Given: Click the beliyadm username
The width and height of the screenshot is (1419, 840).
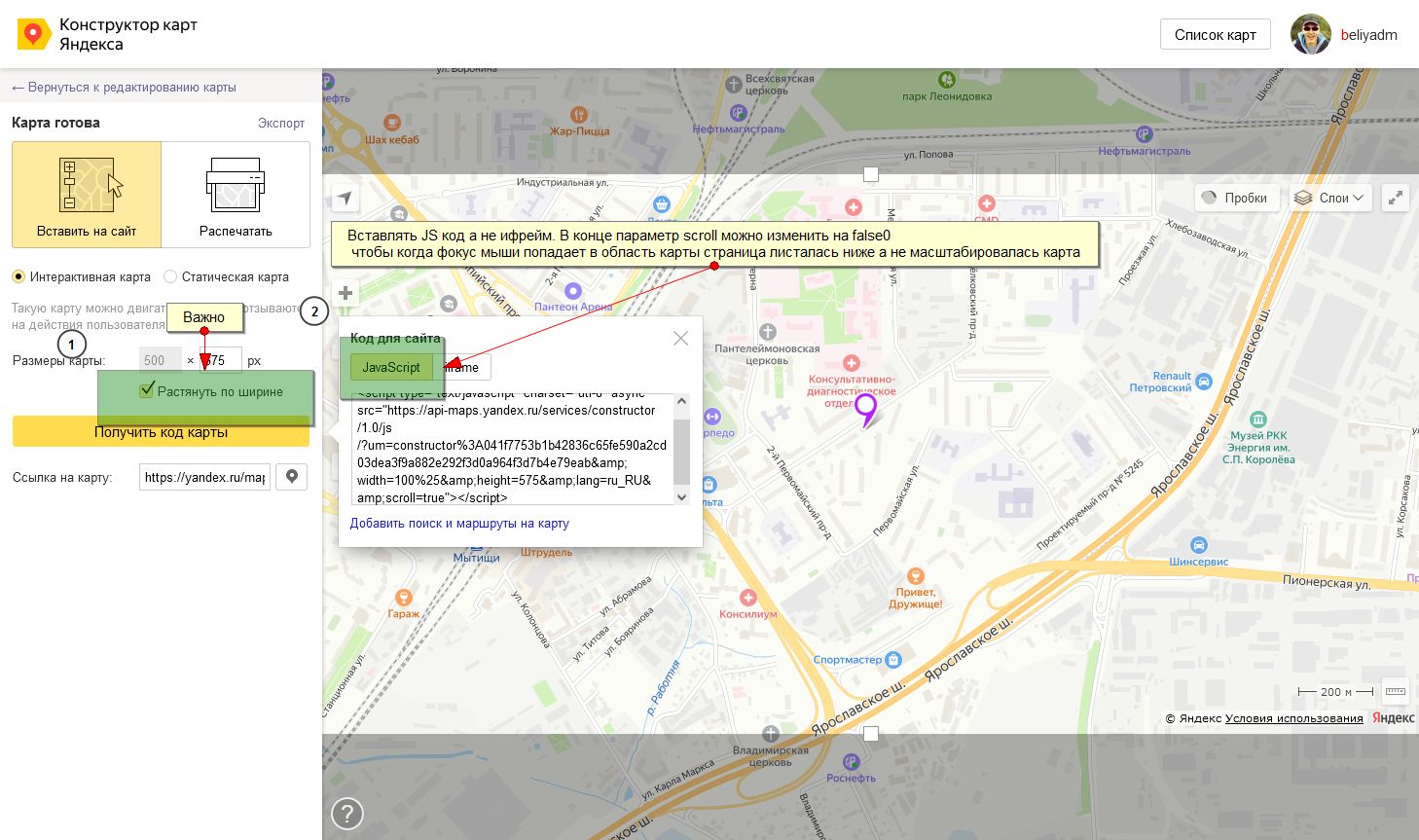Looking at the screenshot, I should (1368, 35).
